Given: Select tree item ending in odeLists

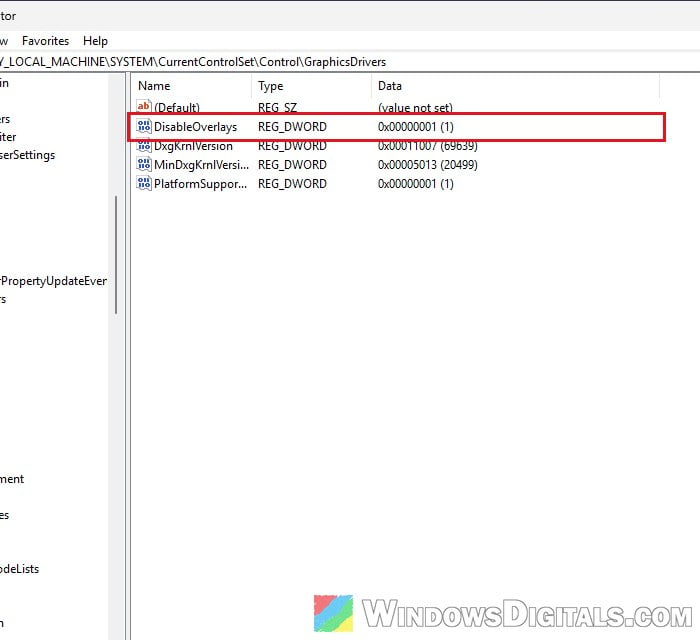Looking at the screenshot, I should [x=19, y=569].
